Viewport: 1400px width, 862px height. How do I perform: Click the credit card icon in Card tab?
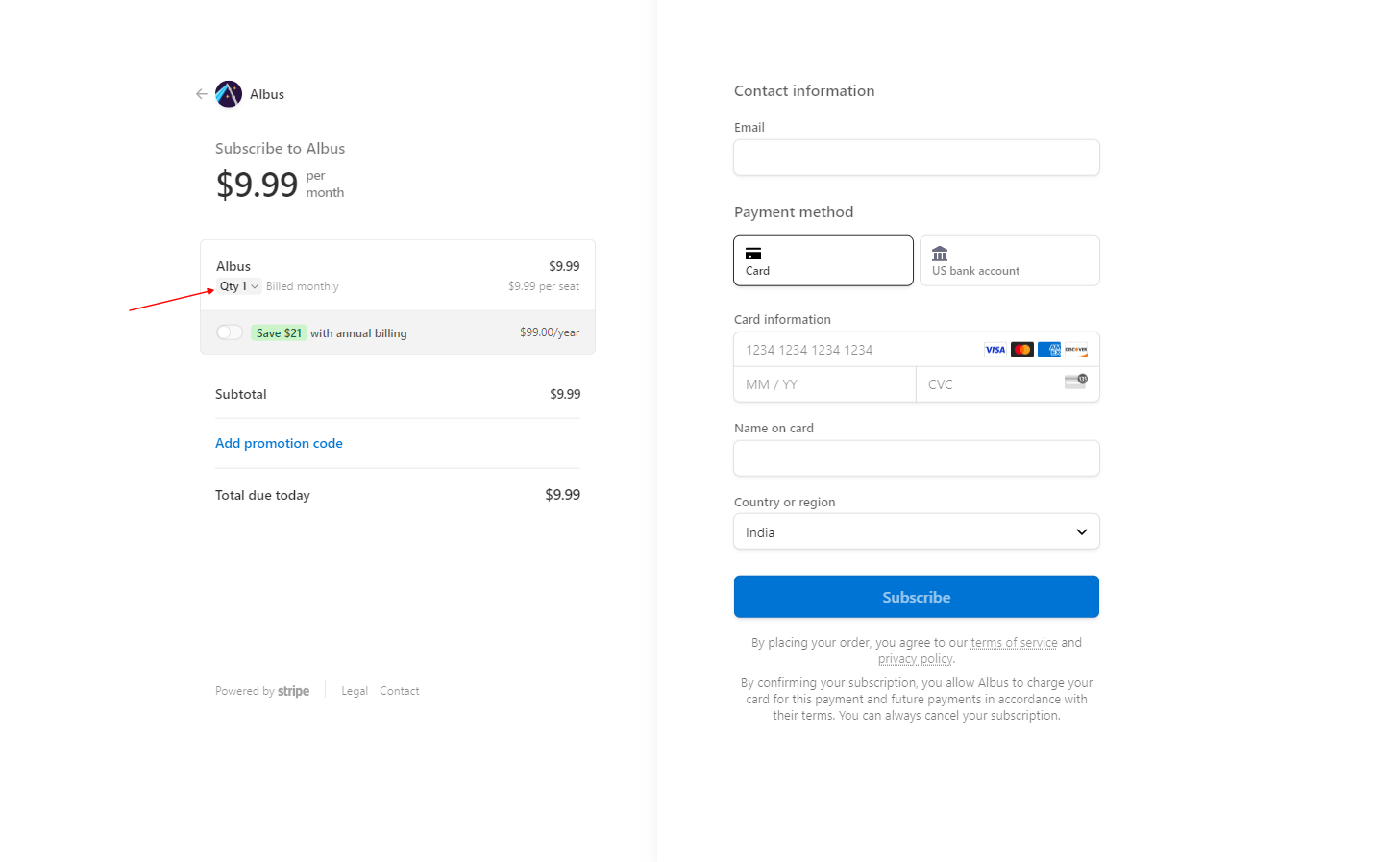pyautogui.click(x=753, y=254)
